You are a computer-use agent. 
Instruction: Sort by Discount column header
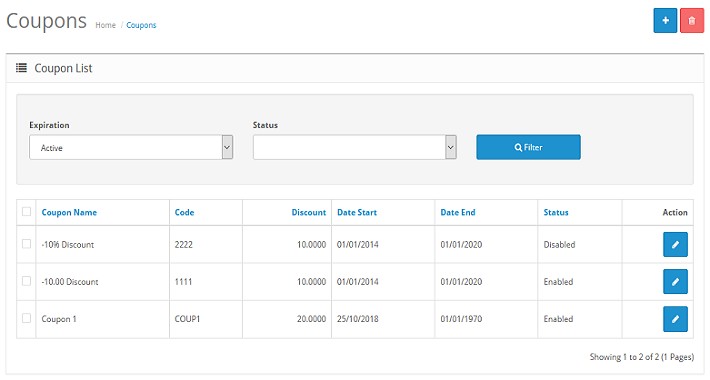click(x=309, y=212)
